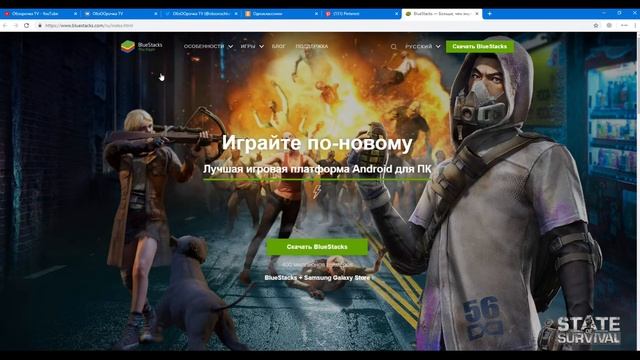This screenshot has width=640, height=360.
Task: Open the BlueStacks + Samsung Galaxy Store link
Action: 317,278
